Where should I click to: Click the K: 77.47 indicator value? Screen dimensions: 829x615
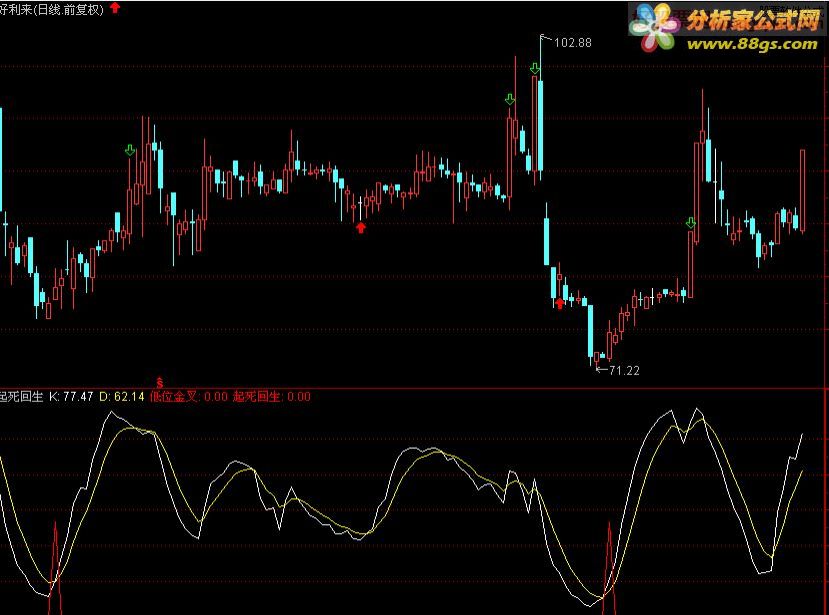tap(71, 397)
